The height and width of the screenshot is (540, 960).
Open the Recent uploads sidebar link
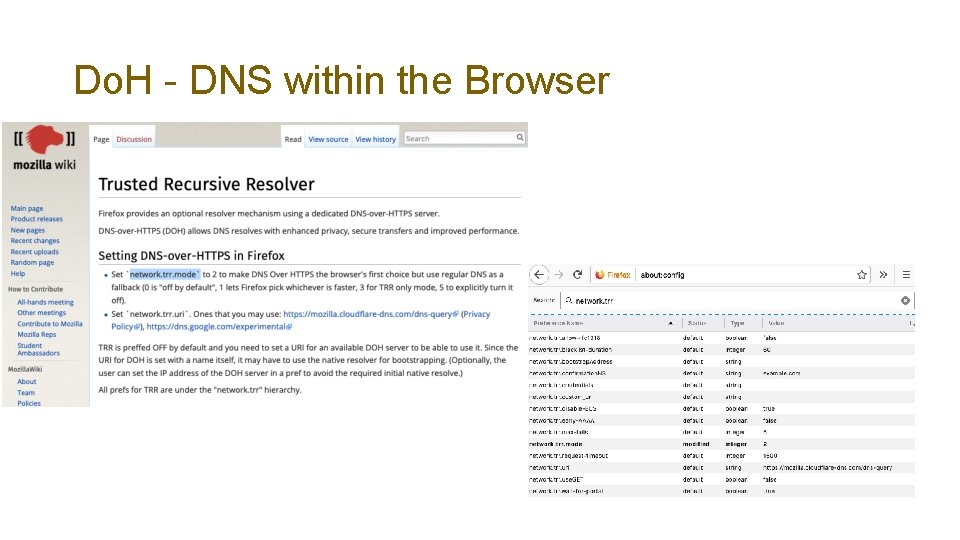[x=34, y=252]
